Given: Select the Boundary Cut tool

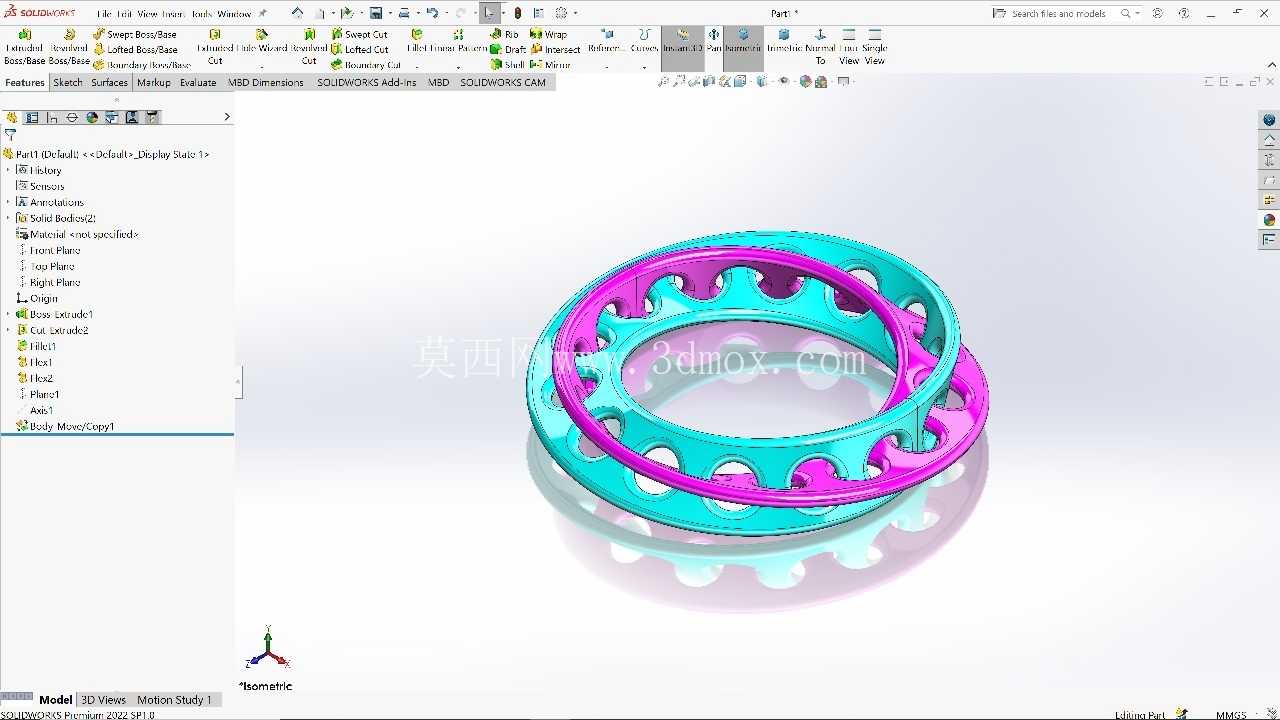Looking at the screenshot, I should tap(365, 64).
